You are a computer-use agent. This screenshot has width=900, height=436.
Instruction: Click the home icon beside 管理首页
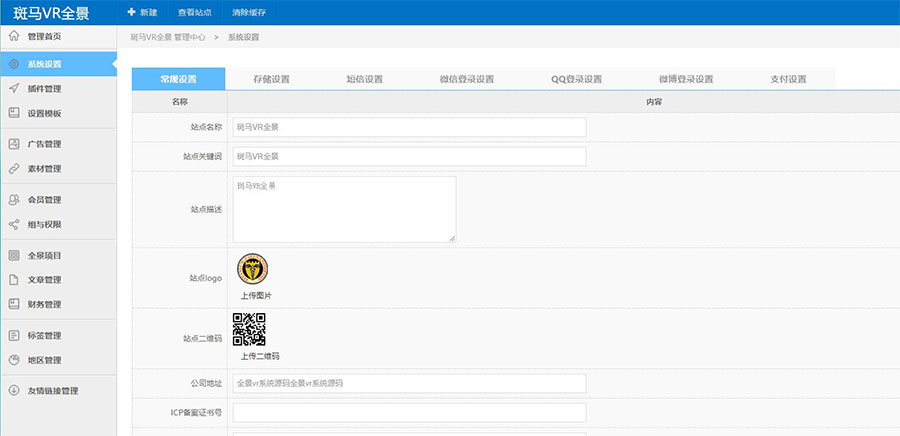14,36
